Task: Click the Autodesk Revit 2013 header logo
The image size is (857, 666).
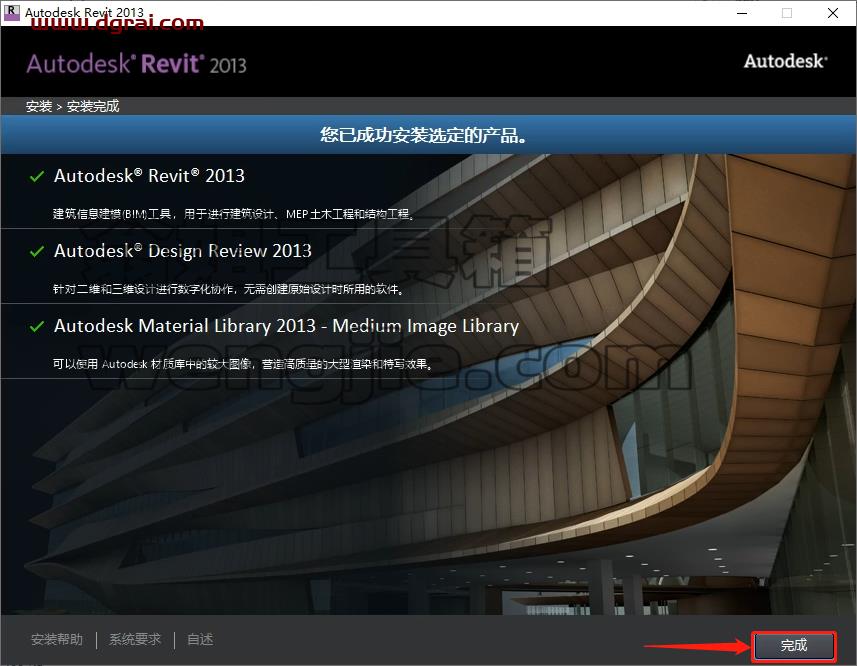Action: pyautogui.click(x=137, y=64)
